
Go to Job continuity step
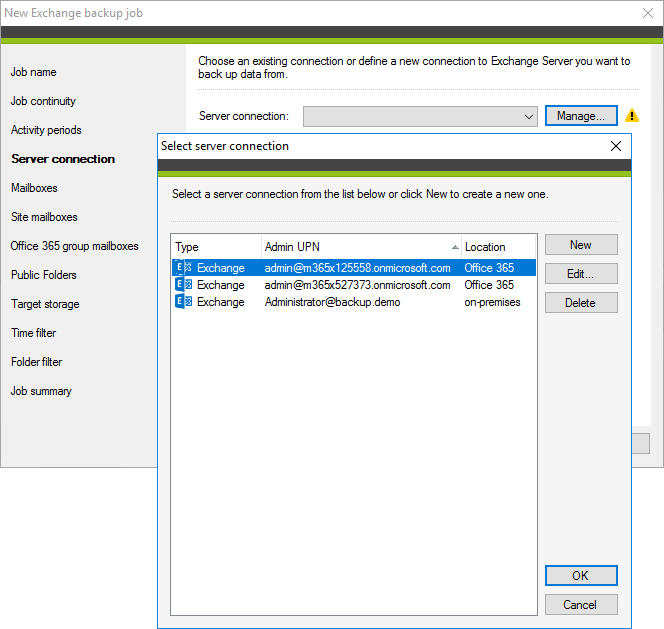(43, 101)
